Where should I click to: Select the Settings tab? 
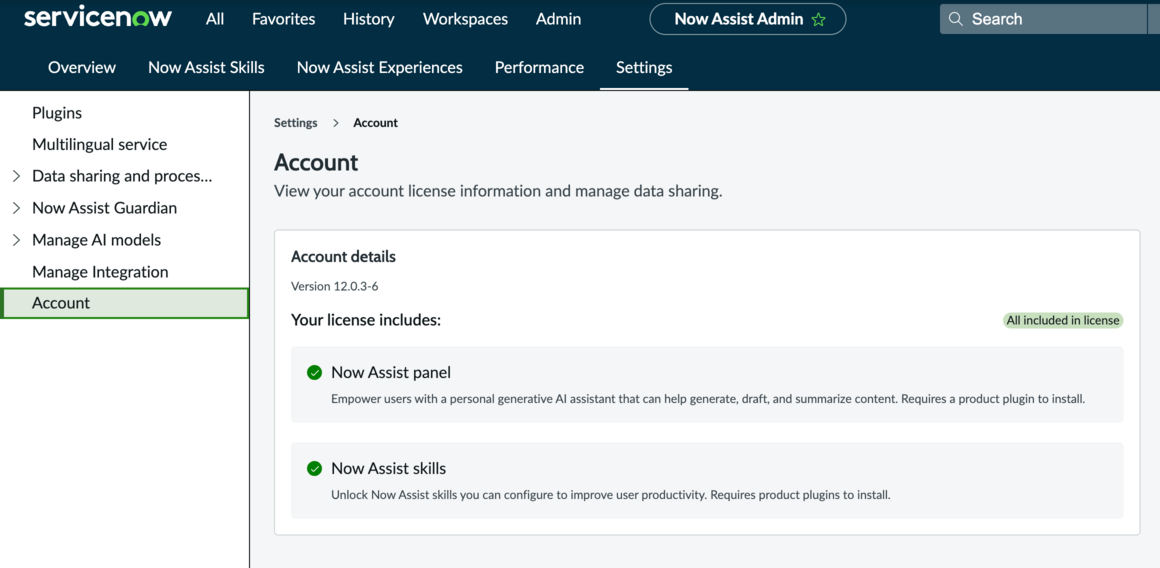click(644, 67)
